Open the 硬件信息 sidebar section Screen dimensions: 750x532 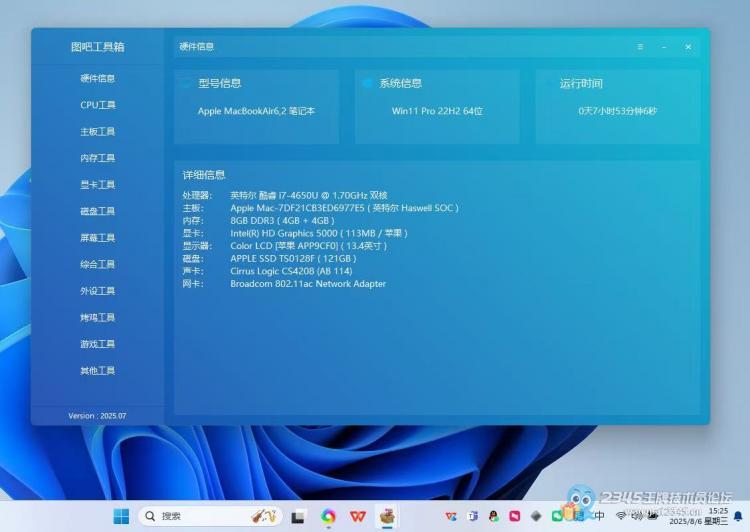coord(98,78)
